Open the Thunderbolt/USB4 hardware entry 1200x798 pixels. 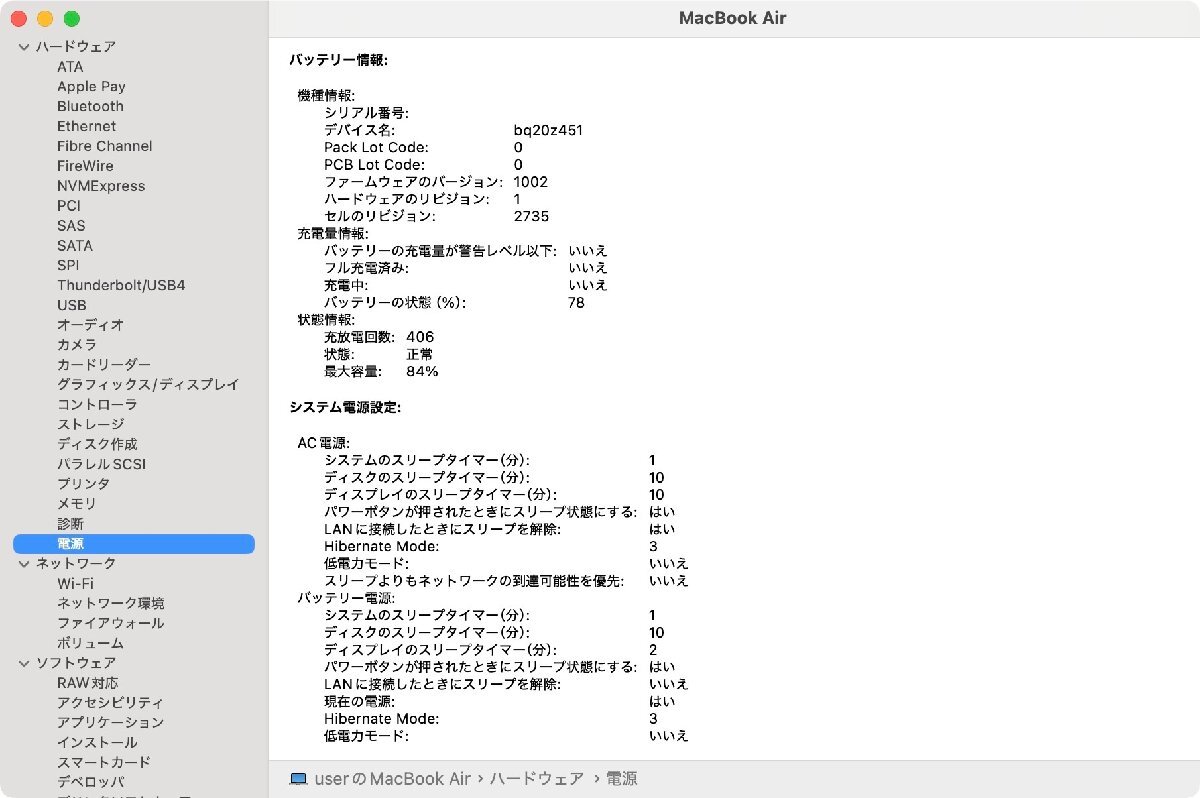tap(121, 285)
